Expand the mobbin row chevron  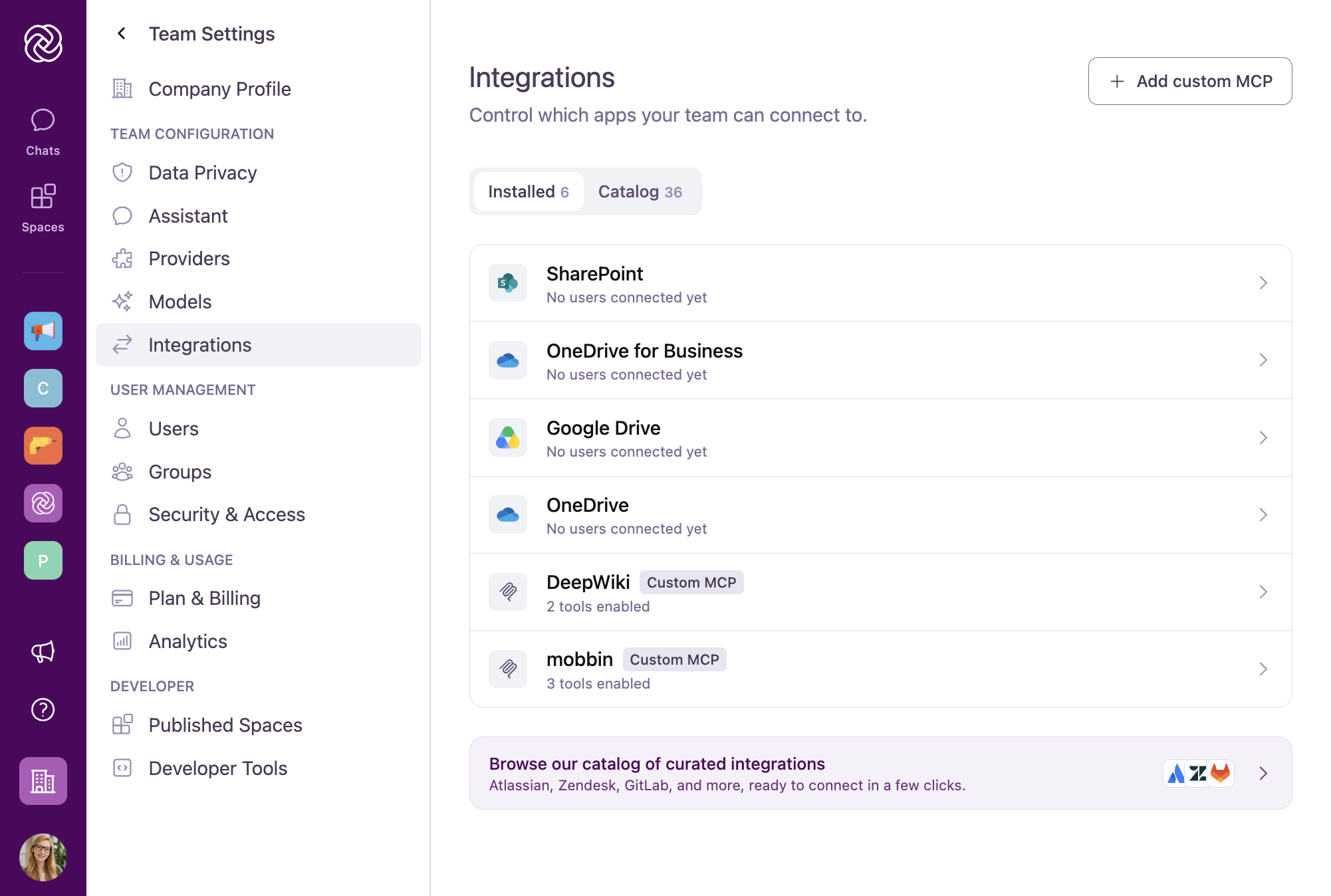point(1263,669)
